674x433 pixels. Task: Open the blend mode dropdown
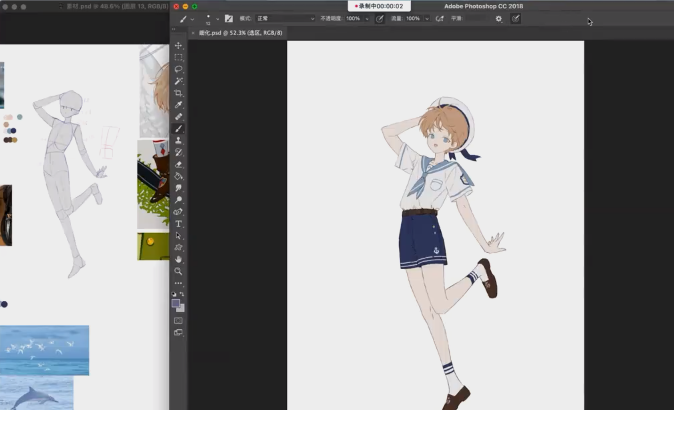tap(285, 18)
